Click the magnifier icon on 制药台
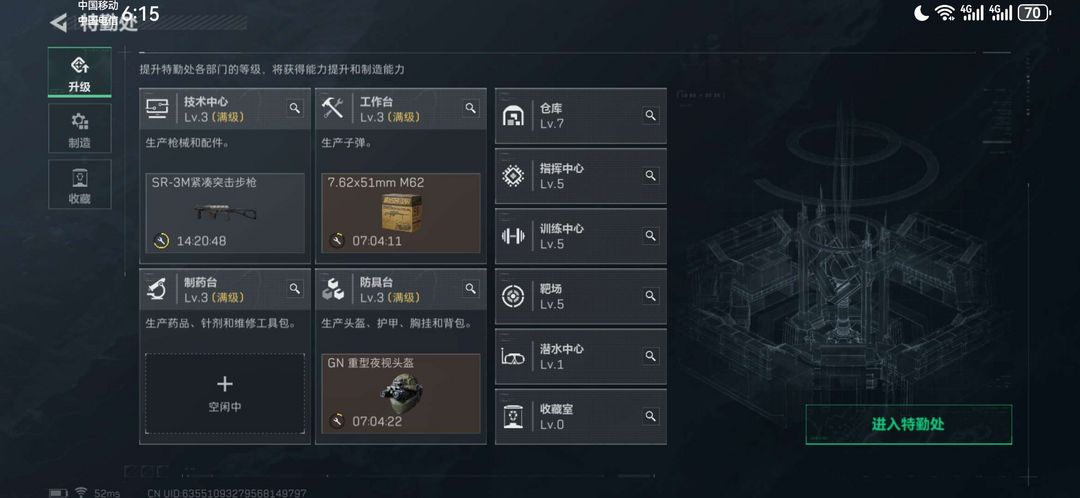 [295, 289]
